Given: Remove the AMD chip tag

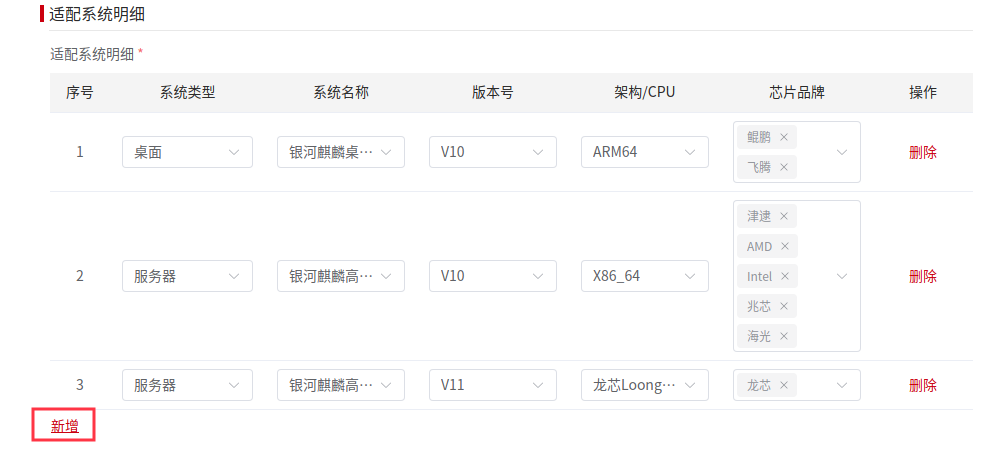Looking at the screenshot, I should click(785, 246).
